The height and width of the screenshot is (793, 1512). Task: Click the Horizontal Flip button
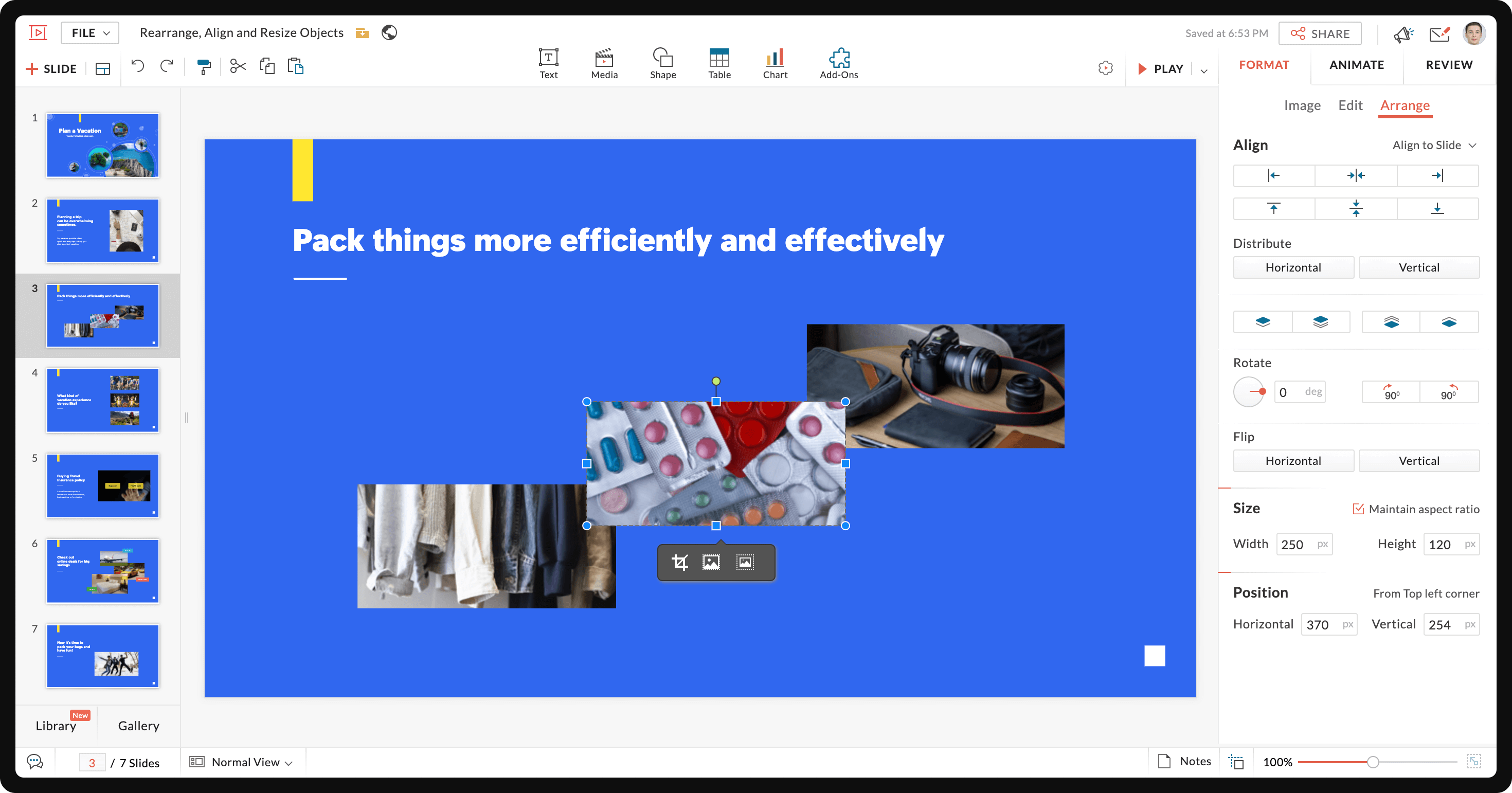[x=1294, y=460]
